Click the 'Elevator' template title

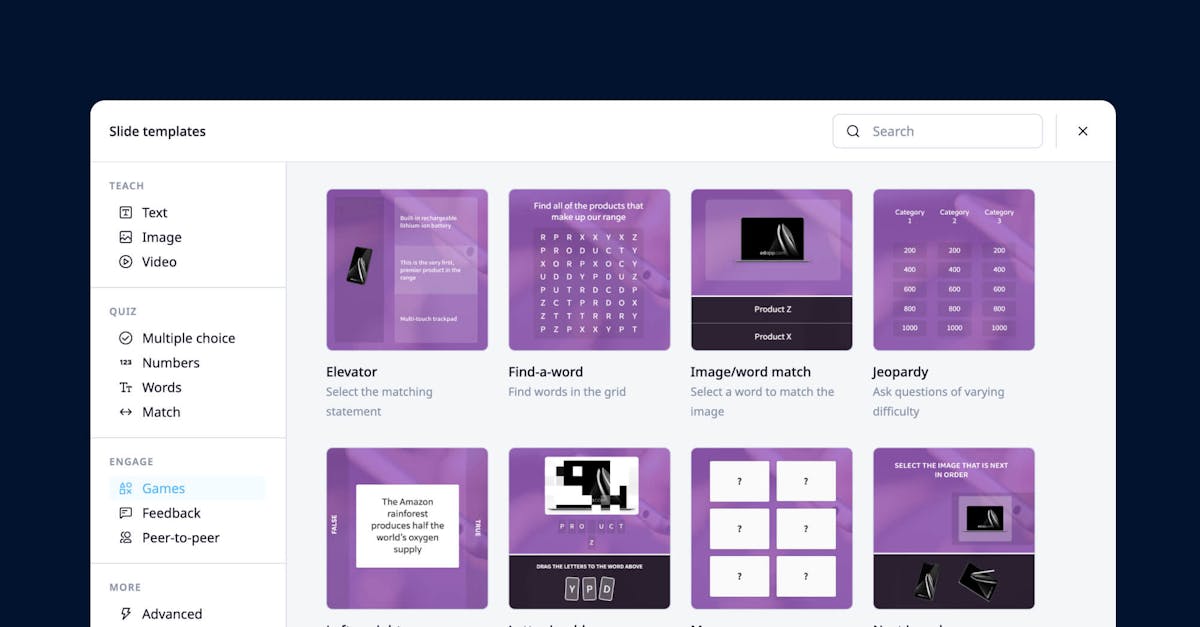[x=351, y=372]
